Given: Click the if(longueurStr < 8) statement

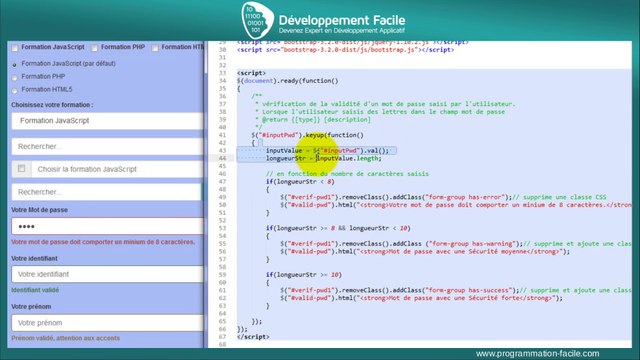Looking at the screenshot, I should click(x=300, y=182).
